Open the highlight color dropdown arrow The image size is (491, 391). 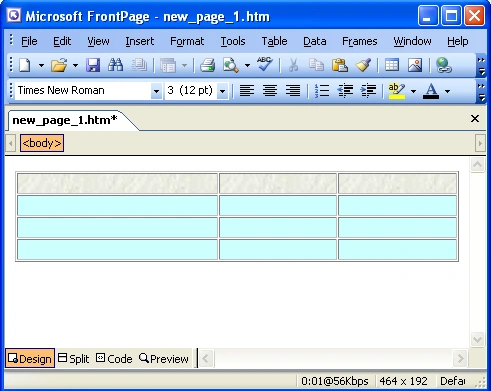click(x=413, y=91)
